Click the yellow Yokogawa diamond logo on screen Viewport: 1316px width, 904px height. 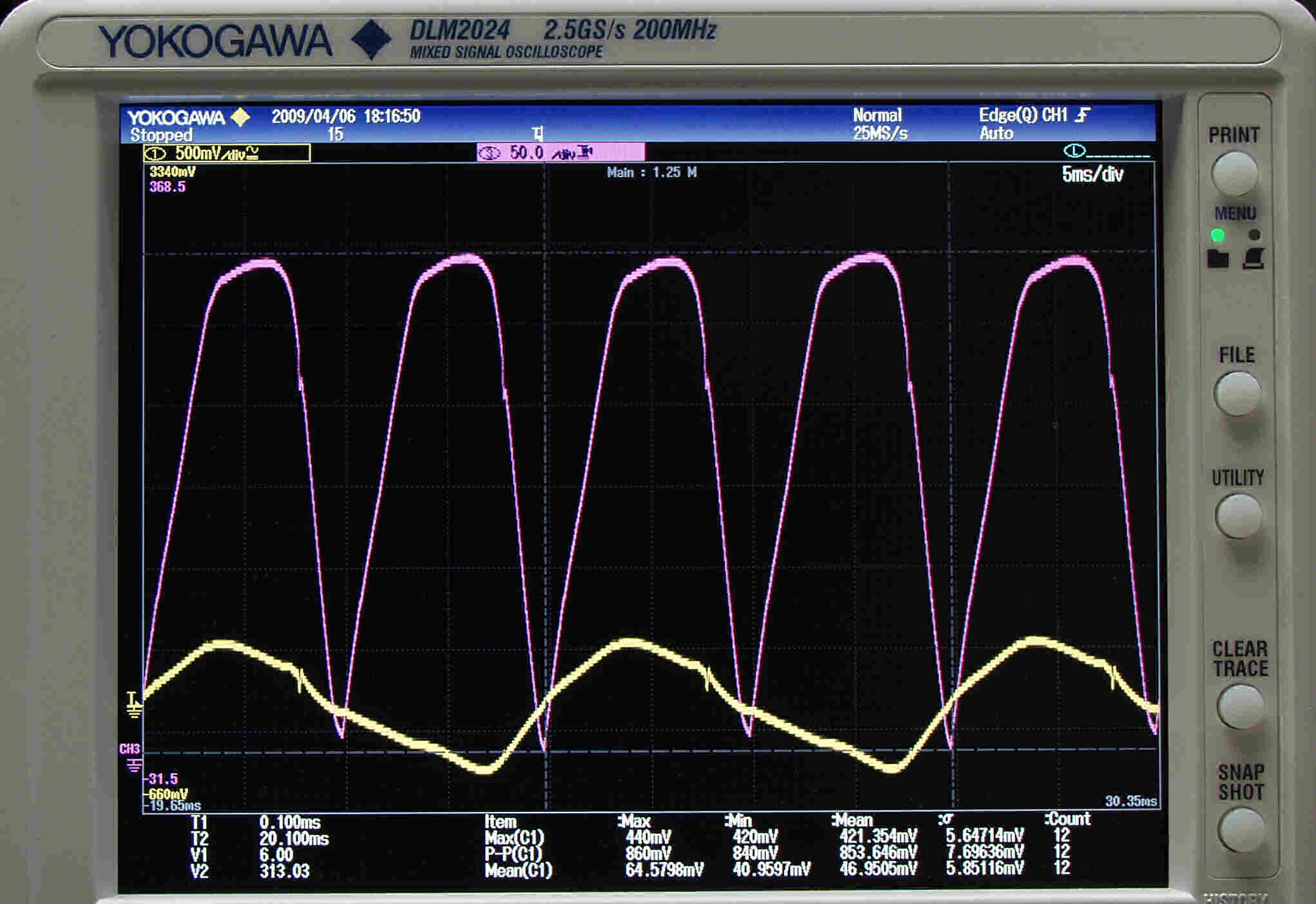coord(240,117)
